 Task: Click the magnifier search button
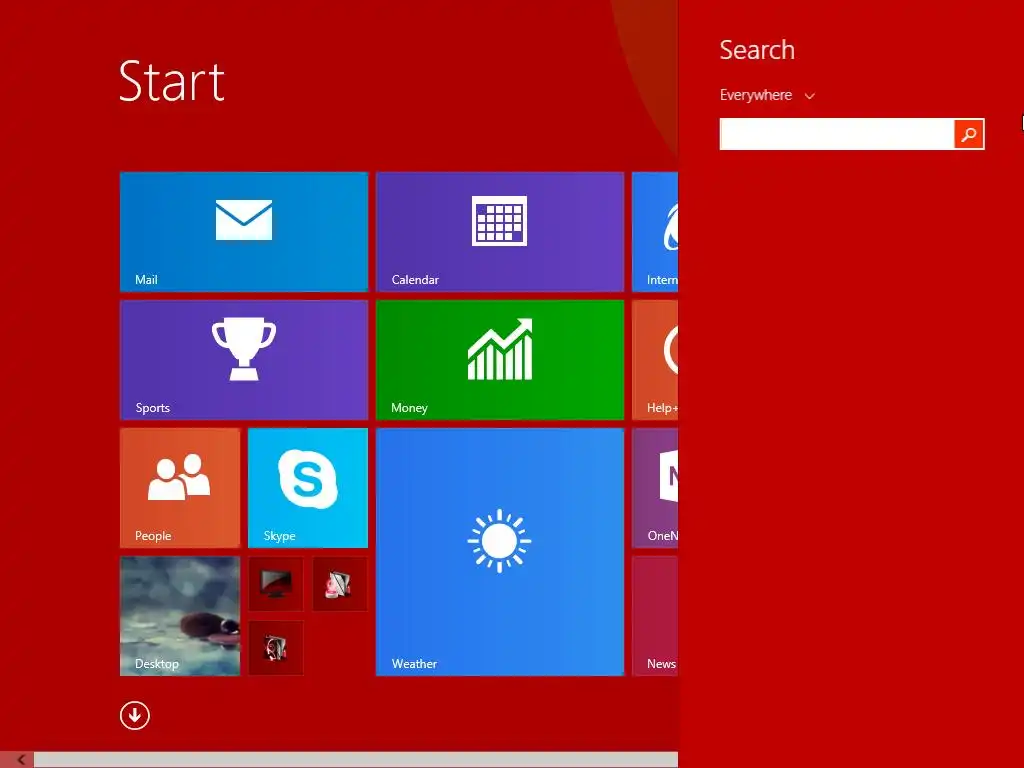(x=969, y=134)
